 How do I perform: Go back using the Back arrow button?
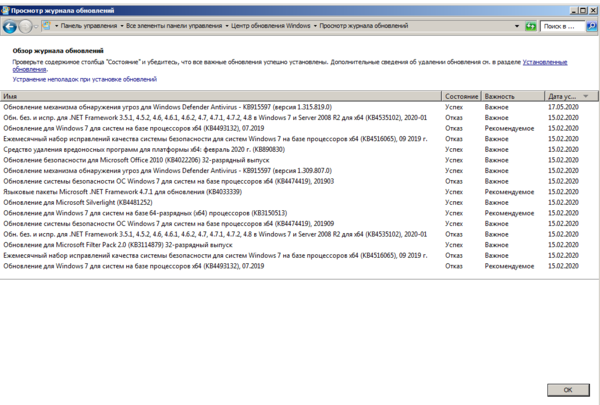point(10,26)
